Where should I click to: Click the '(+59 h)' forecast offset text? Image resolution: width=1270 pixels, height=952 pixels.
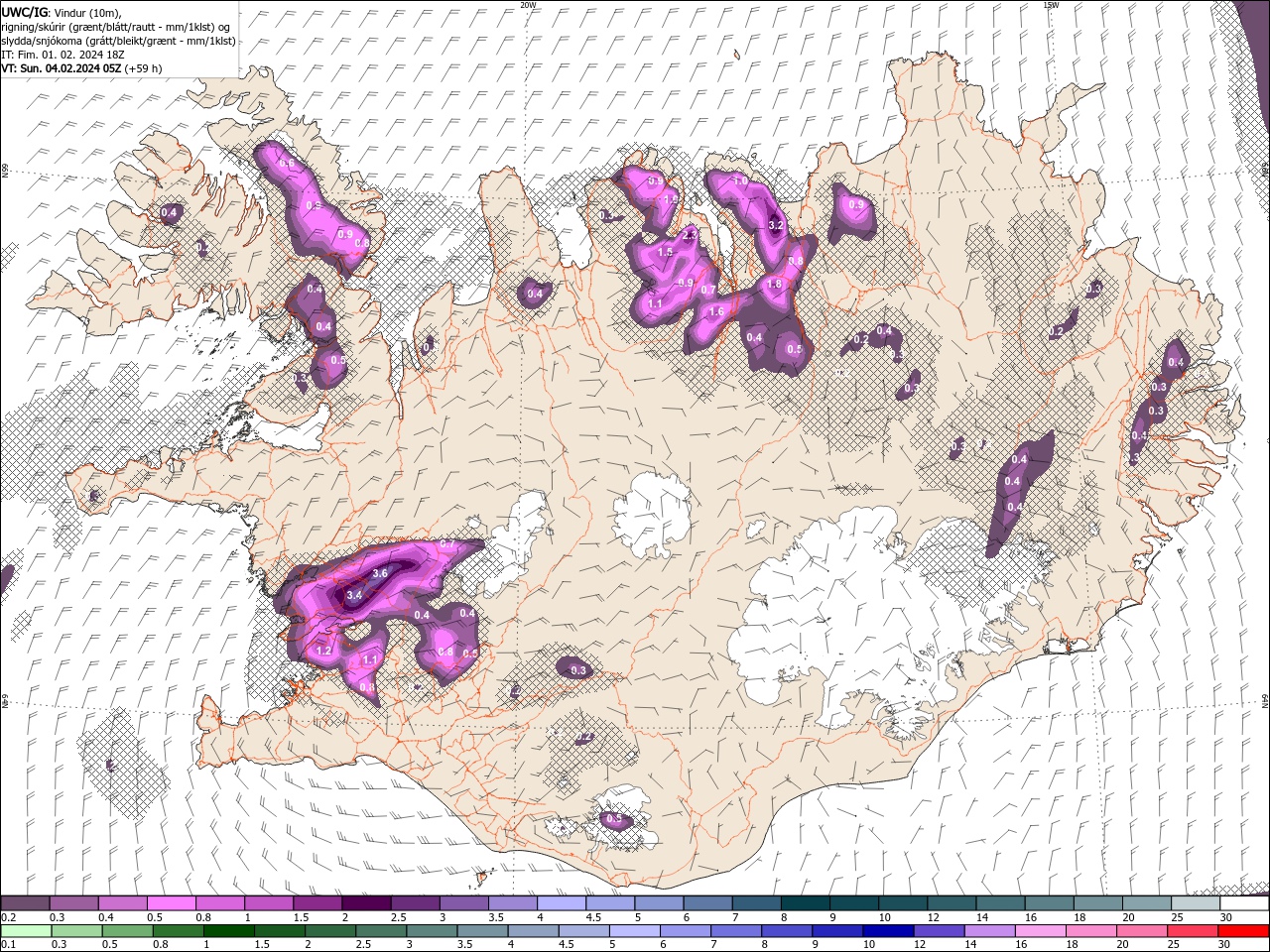pyautogui.click(x=143, y=68)
